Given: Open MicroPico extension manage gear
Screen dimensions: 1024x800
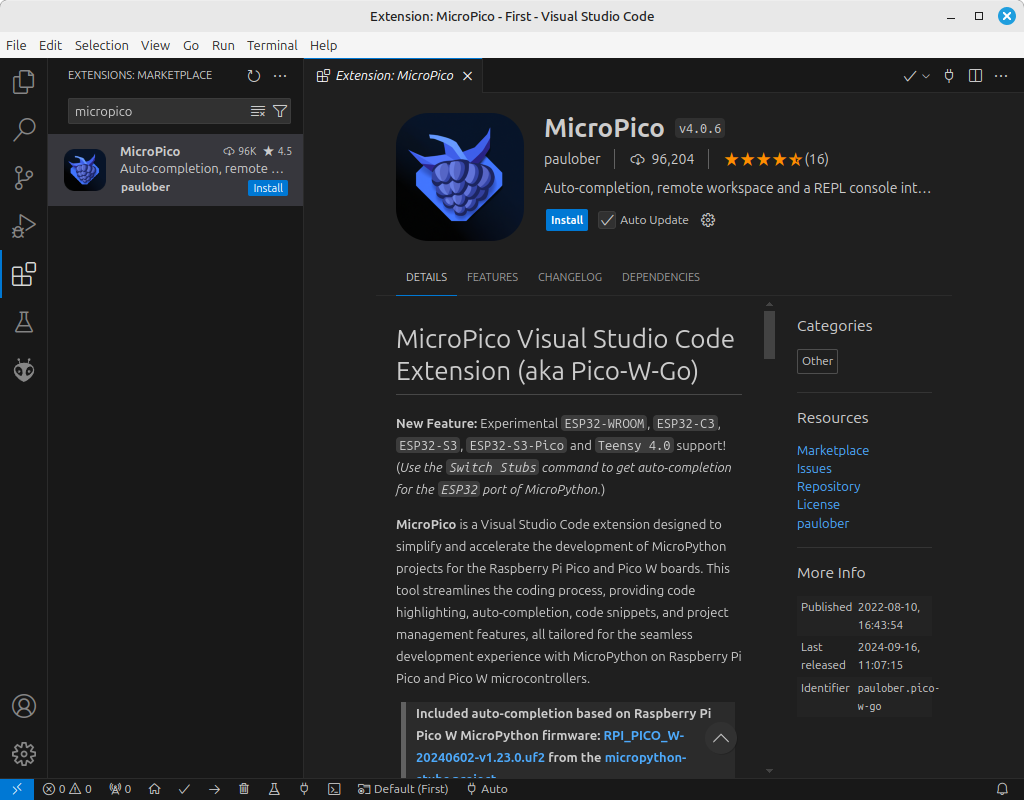Looking at the screenshot, I should pyautogui.click(x=708, y=220).
